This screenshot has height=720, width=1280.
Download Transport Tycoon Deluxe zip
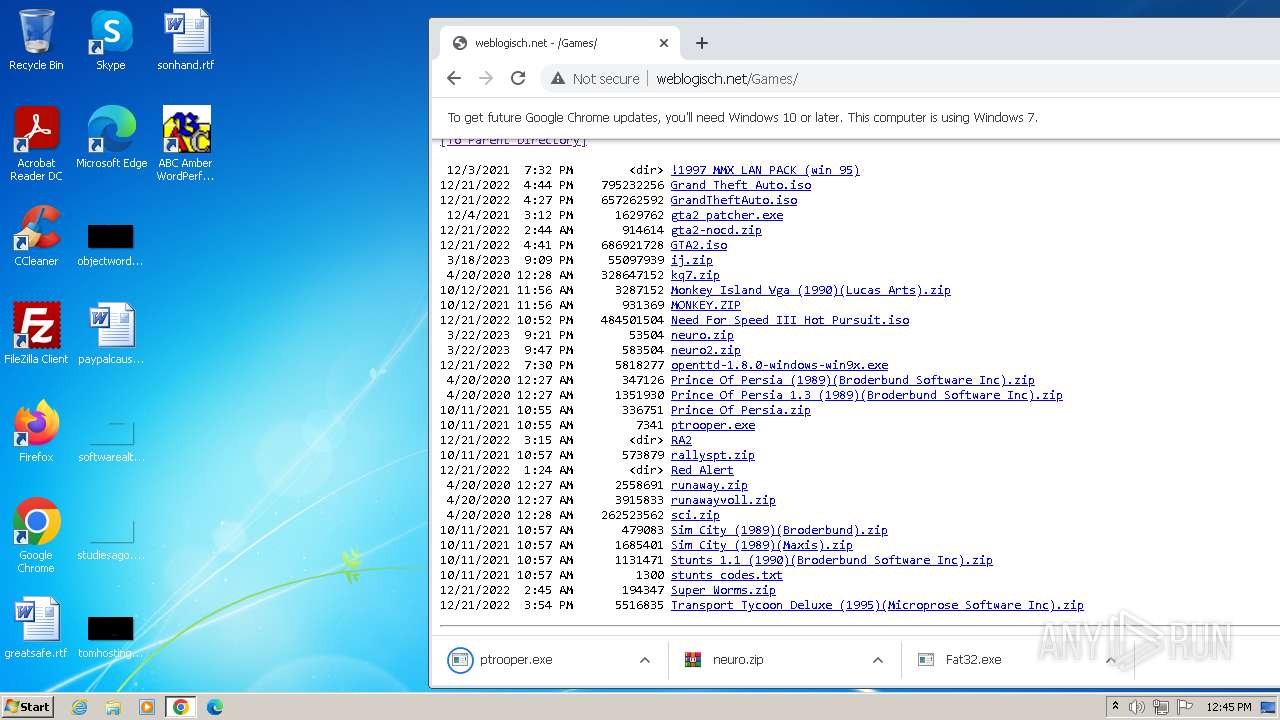point(877,605)
